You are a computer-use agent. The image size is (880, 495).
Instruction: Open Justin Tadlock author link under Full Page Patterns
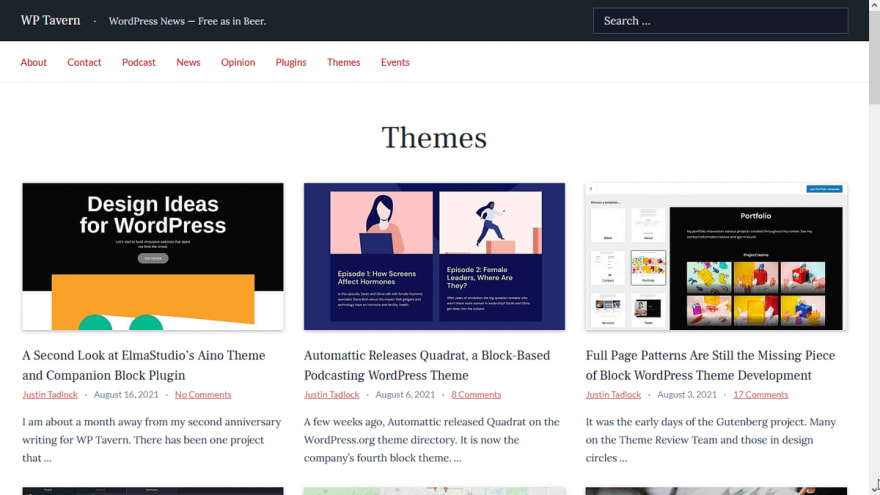pos(613,395)
